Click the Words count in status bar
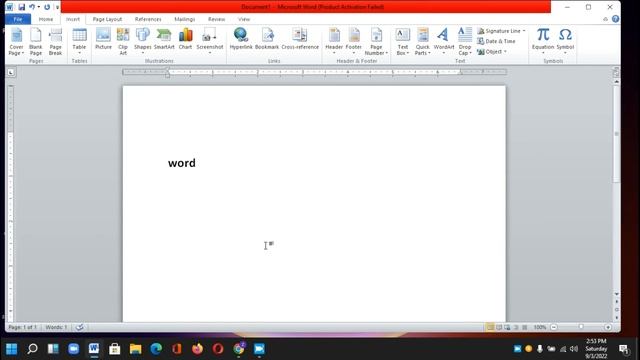Image resolution: width=640 pixels, height=360 pixels. (x=56, y=327)
